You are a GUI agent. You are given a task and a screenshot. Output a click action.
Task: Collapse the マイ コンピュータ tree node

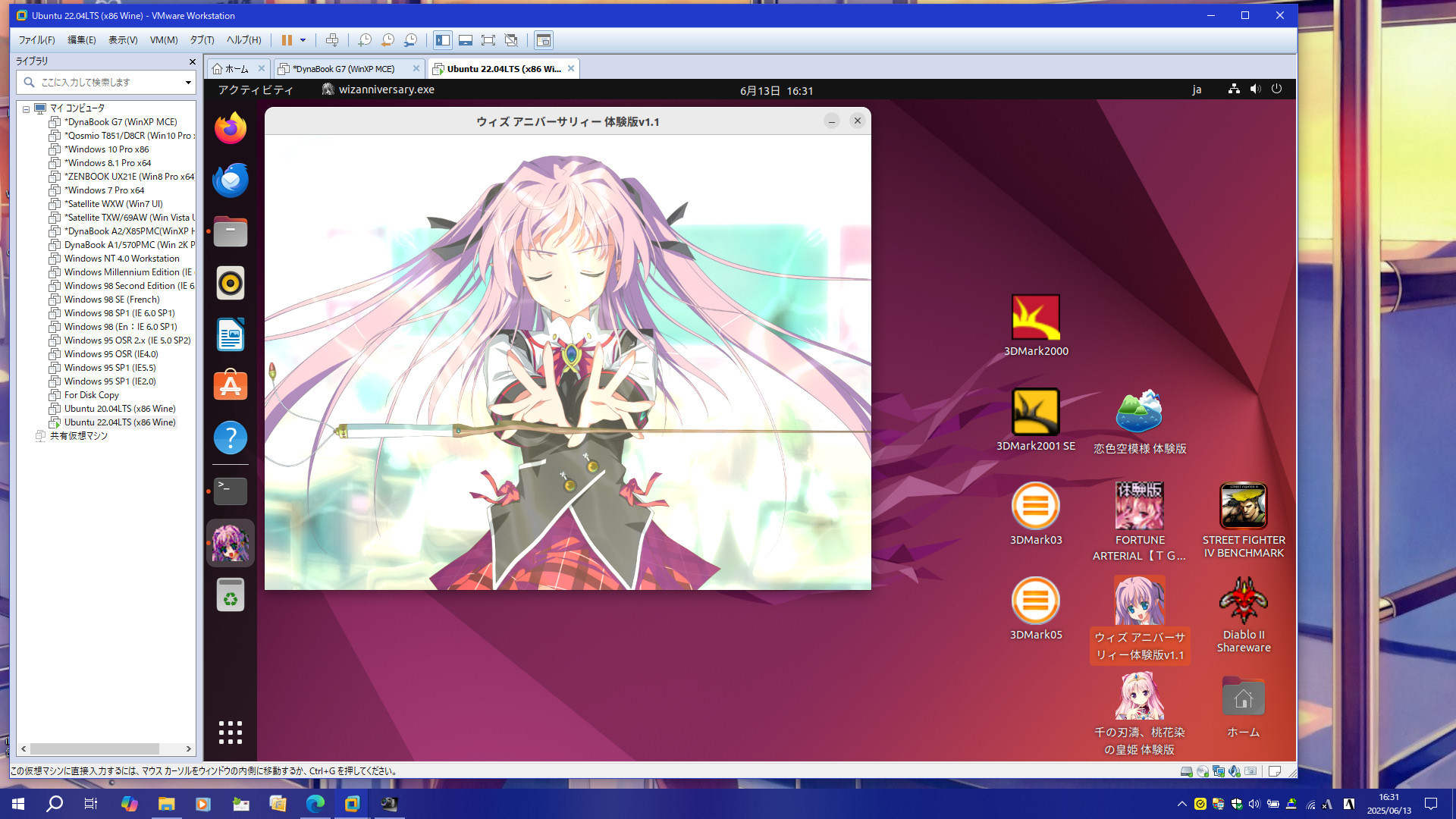(26, 108)
